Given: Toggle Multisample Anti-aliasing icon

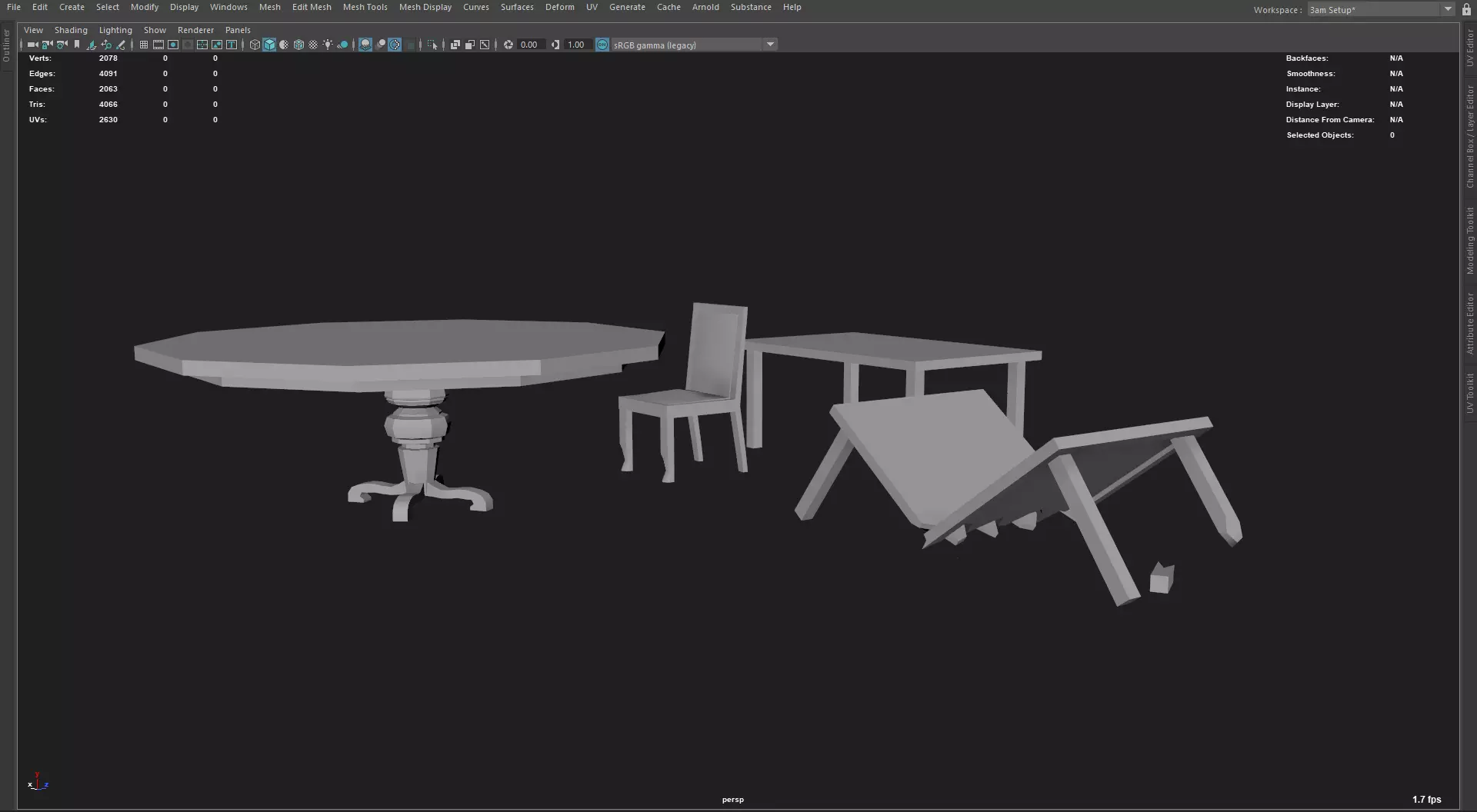Looking at the screenshot, I should 395,45.
